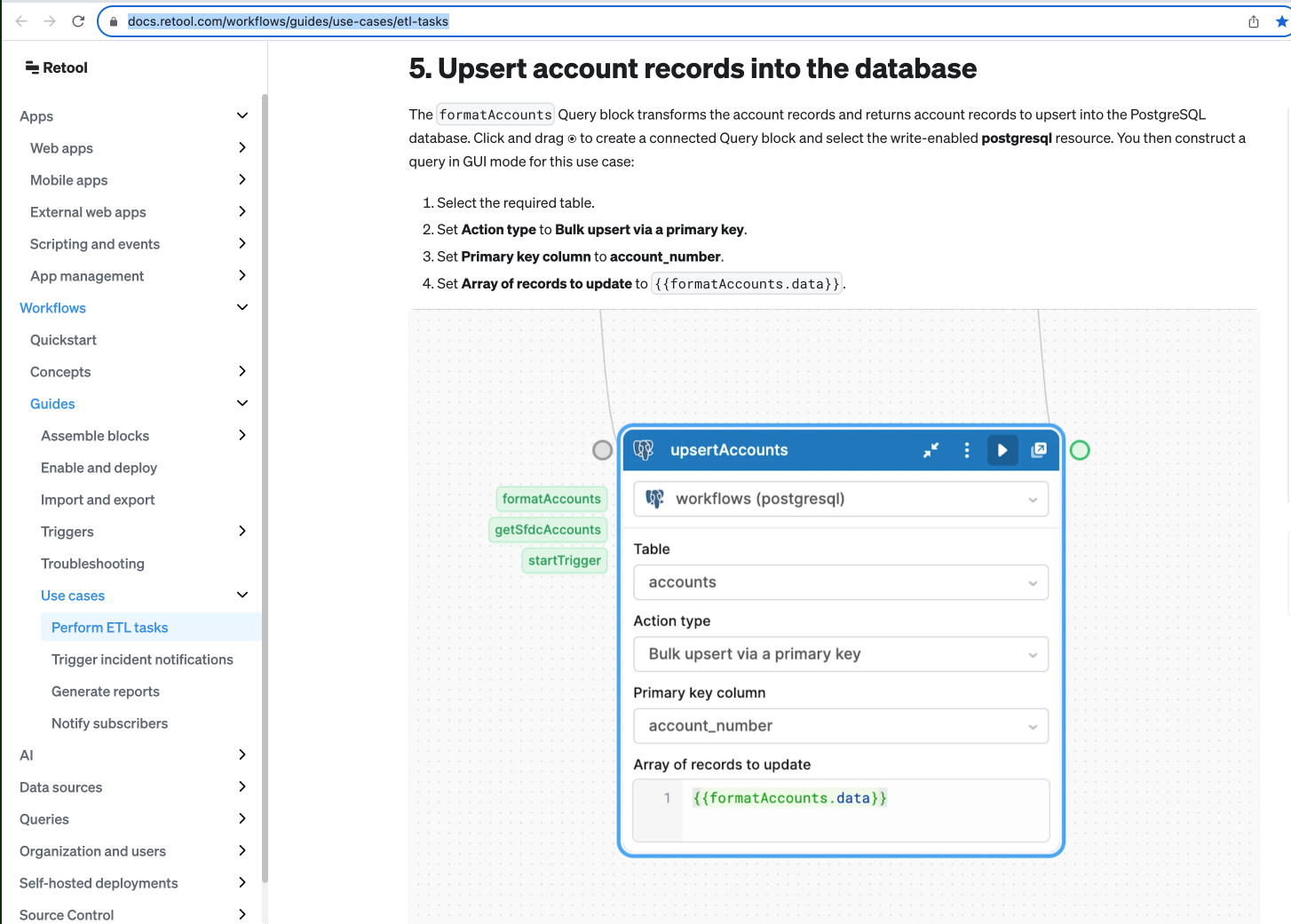Image resolution: width=1291 pixels, height=924 pixels.
Task: Open the Action type dropdown
Action: (x=841, y=654)
